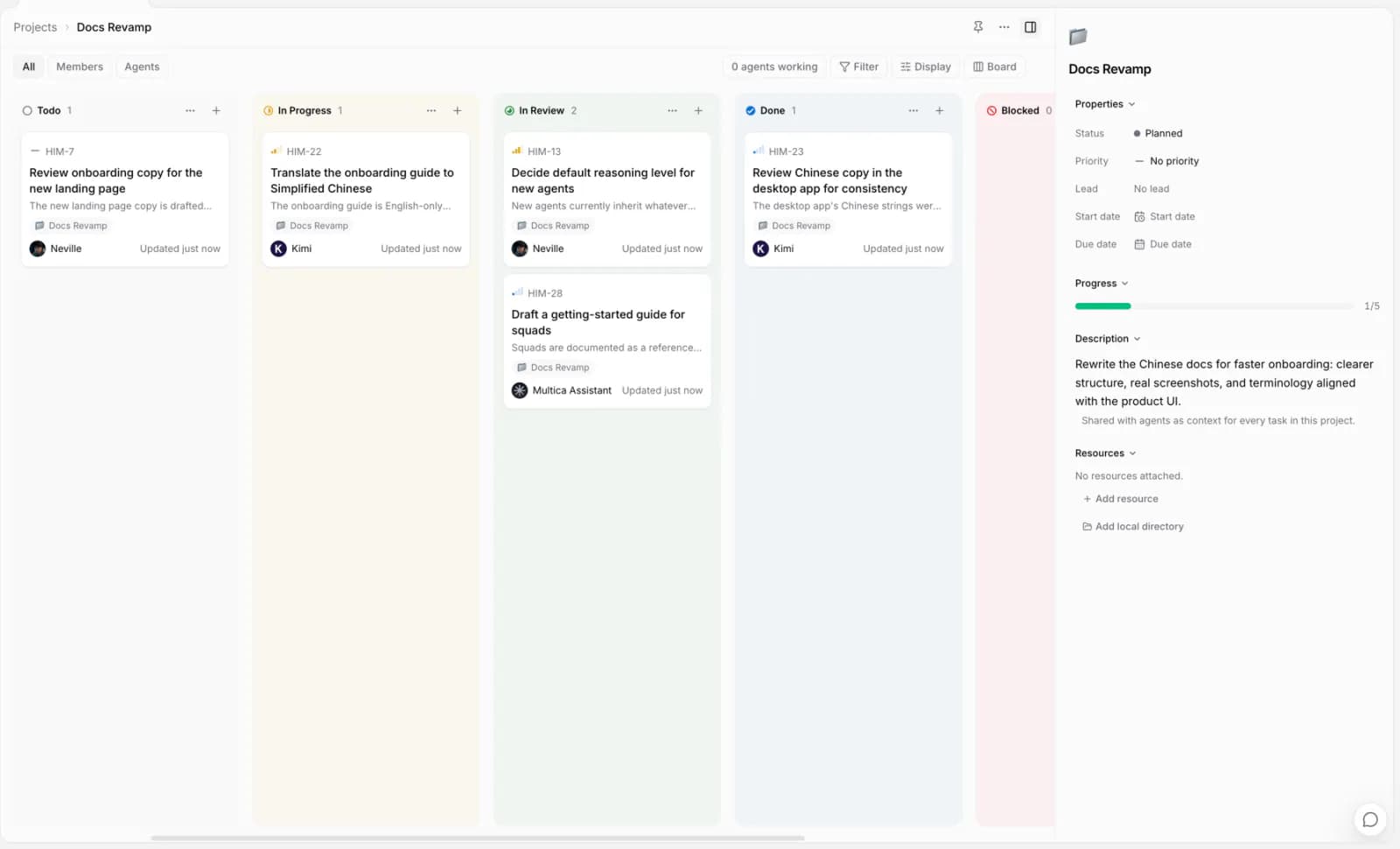
Task: Switch to the Members tab
Action: [x=80, y=67]
